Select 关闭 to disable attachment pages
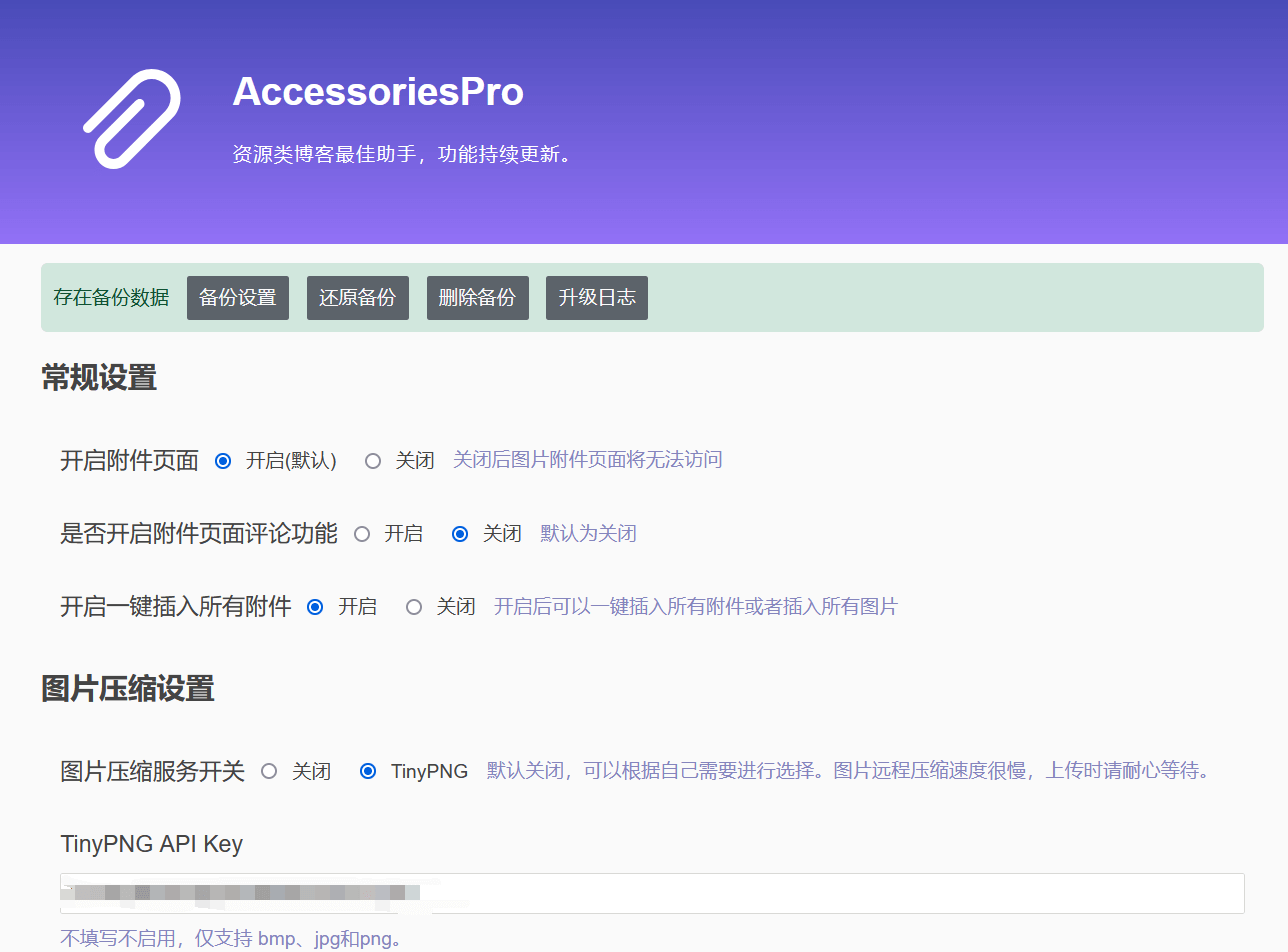 coord(372,460)
